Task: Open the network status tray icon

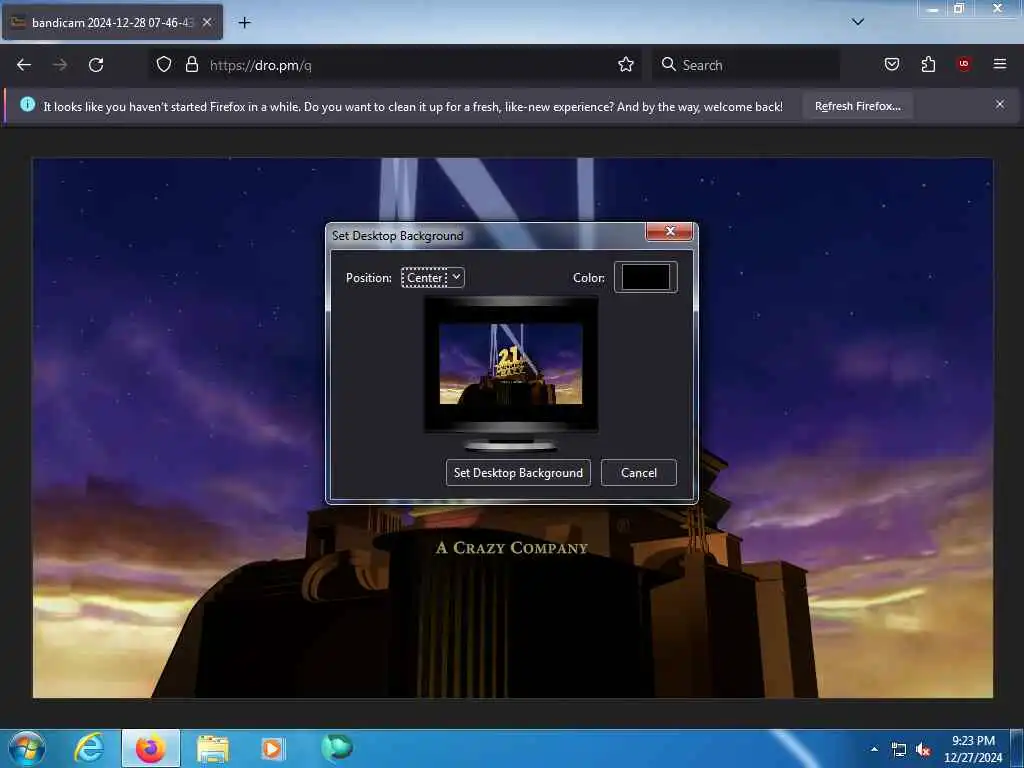Action: (x=899, y=750)
